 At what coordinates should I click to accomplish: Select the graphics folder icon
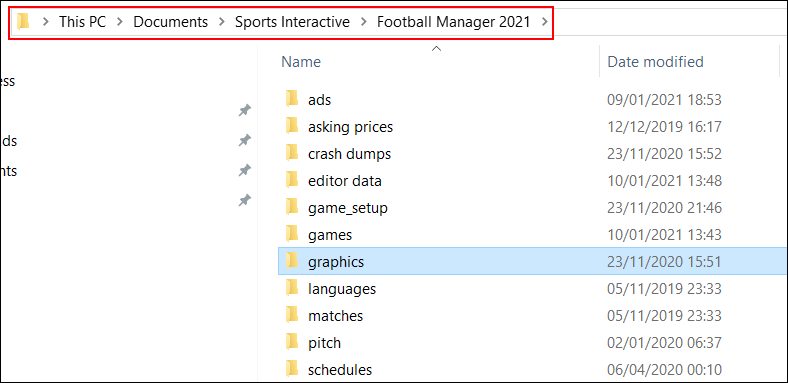pyautogui.click(x=292, y=261)
